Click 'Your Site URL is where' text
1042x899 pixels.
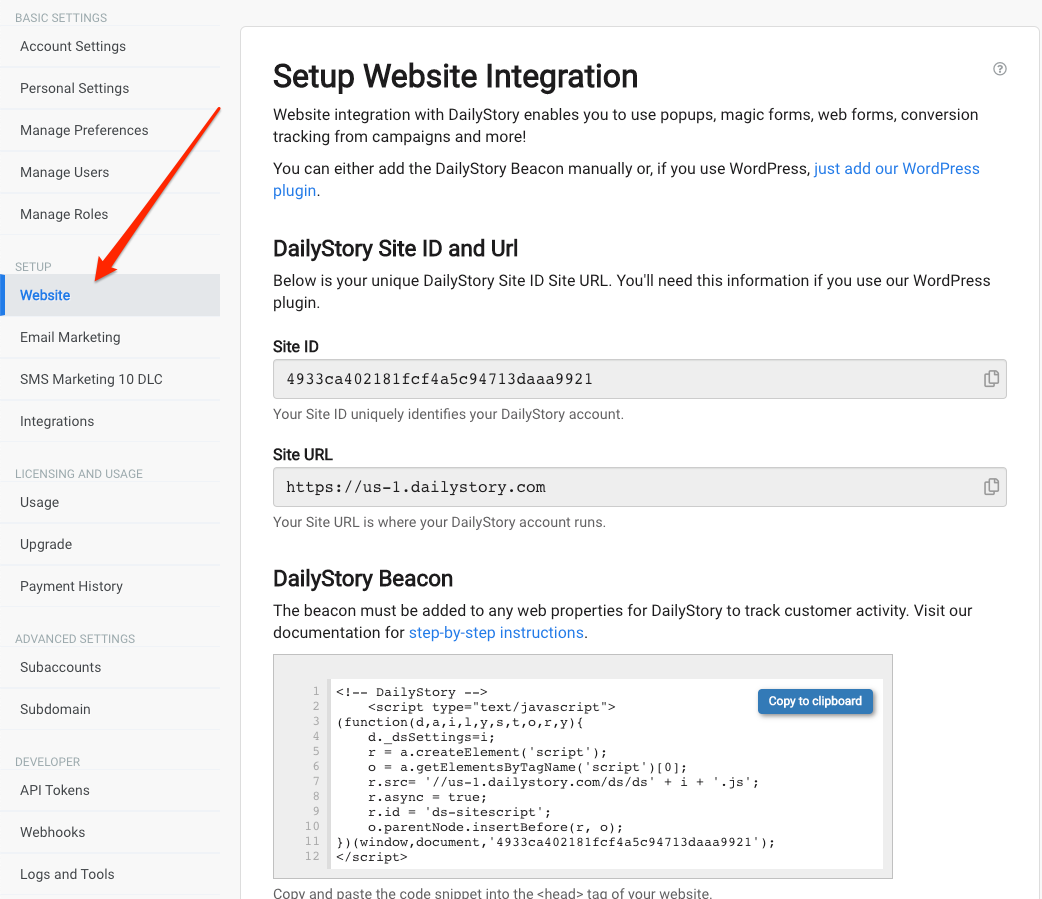[x=439, y=522]
